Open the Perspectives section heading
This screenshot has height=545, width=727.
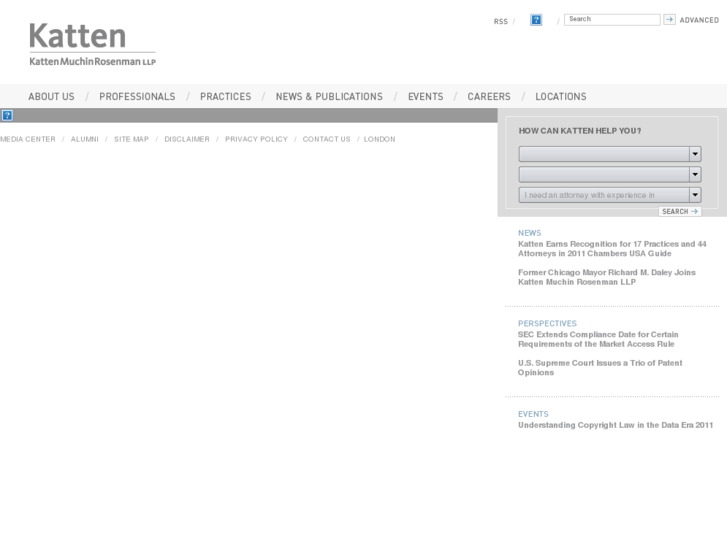tap(547, 323)
